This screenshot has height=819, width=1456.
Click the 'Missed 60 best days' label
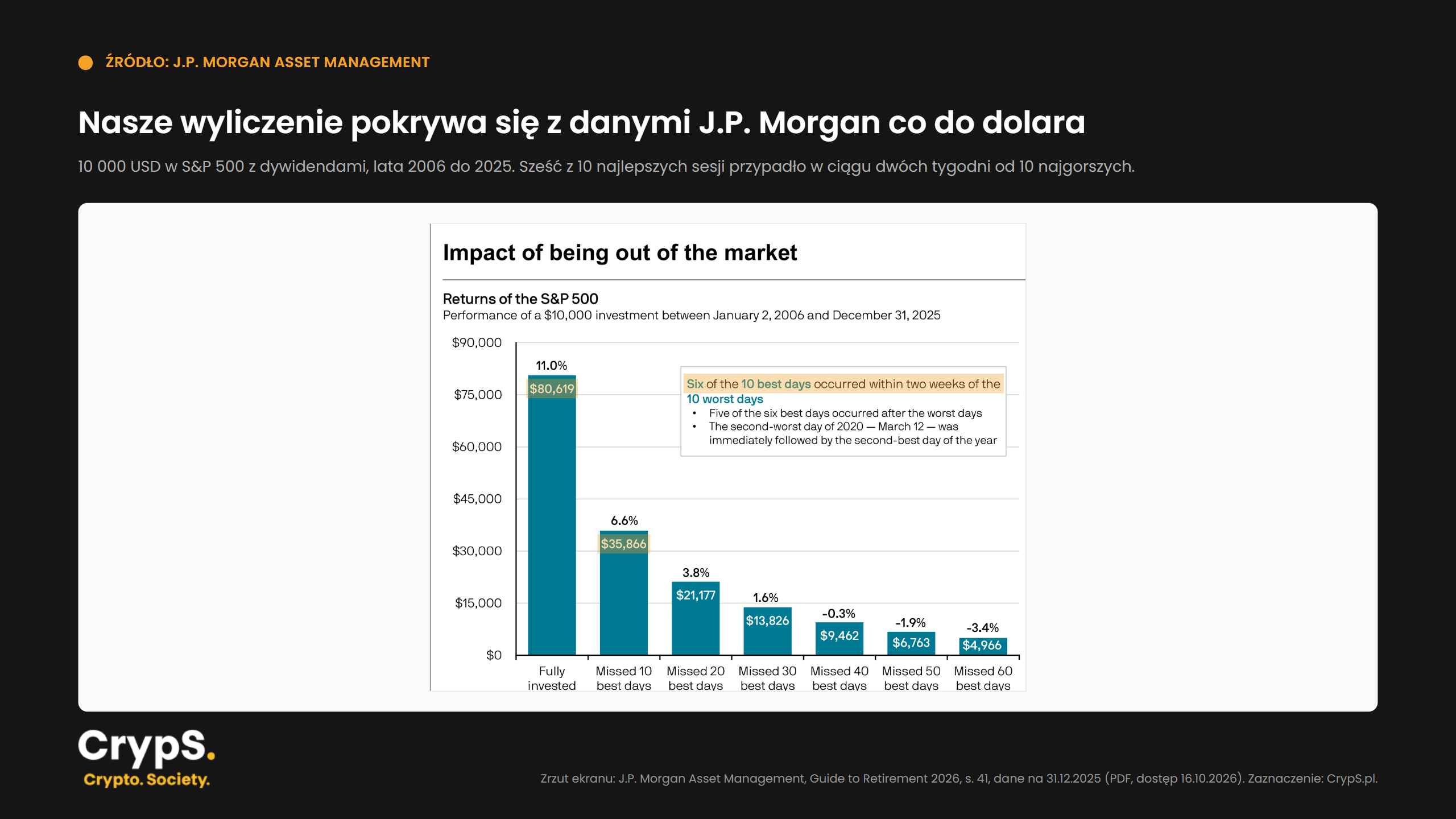coord(983,678)
